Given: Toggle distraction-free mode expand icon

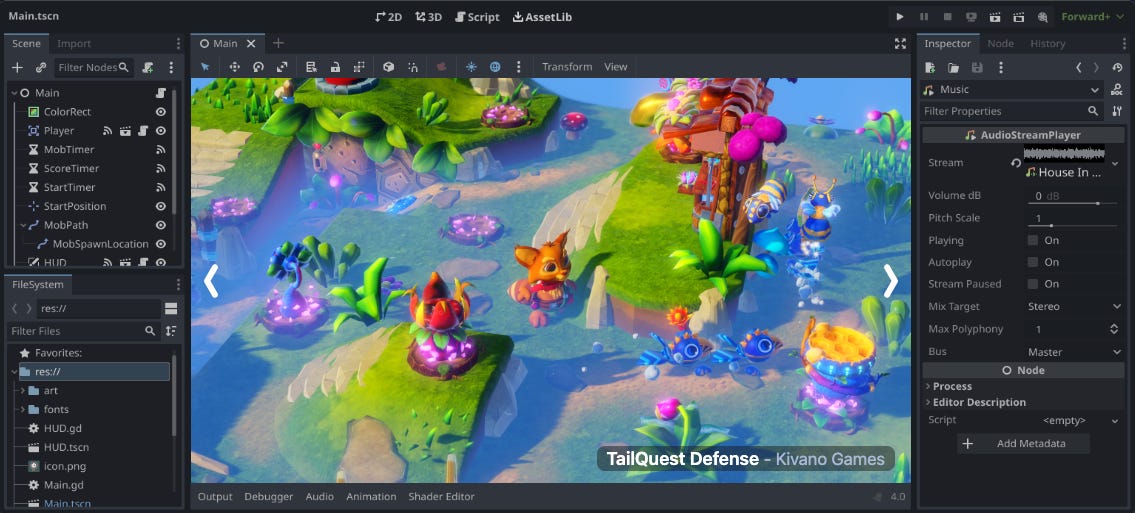Looking at the screenshot, I should pyautogui.click(x=900, y=44).
